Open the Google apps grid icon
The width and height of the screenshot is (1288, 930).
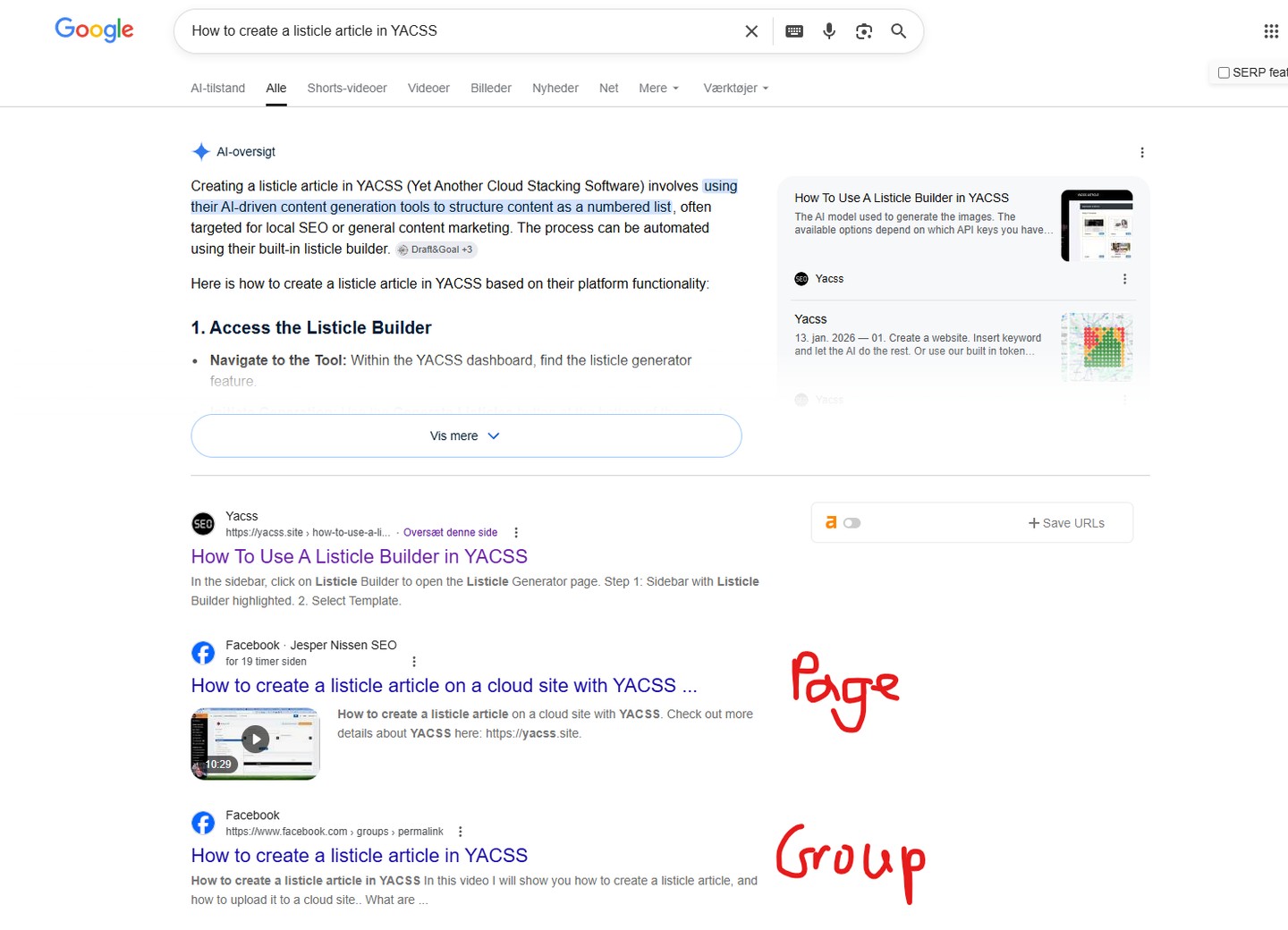(x=1271, y=31)
